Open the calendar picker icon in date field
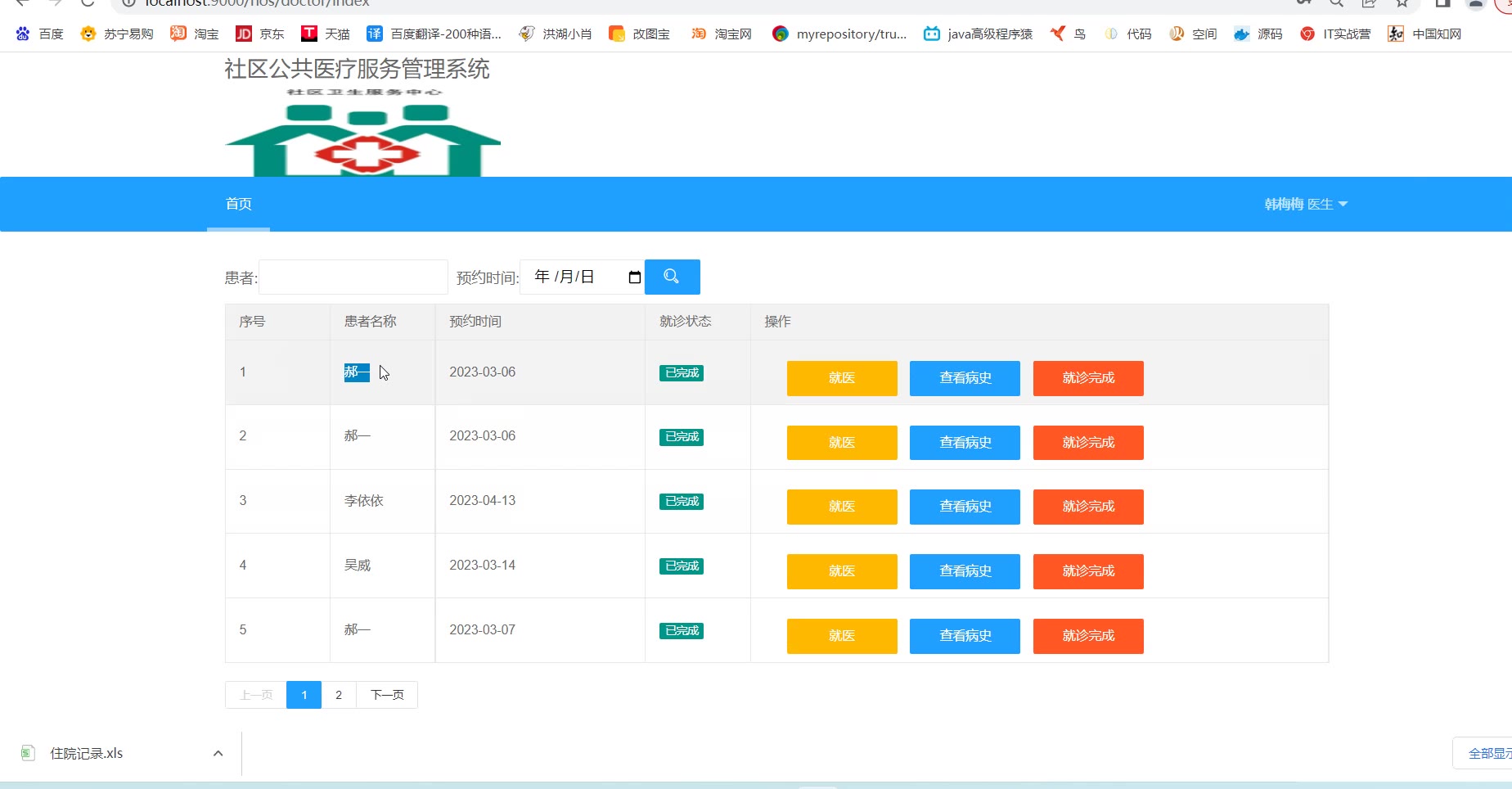Screen dimensions: 1512x789 (x=634, y=277)
